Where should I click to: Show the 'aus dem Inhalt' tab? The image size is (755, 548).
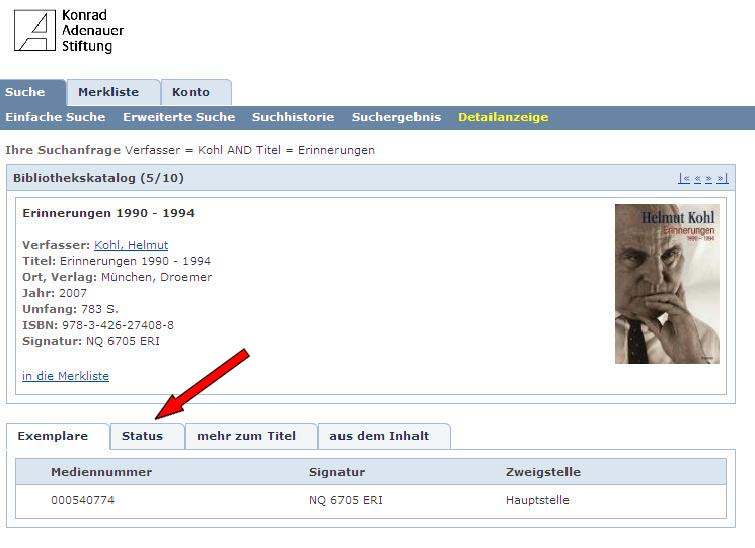379,436
